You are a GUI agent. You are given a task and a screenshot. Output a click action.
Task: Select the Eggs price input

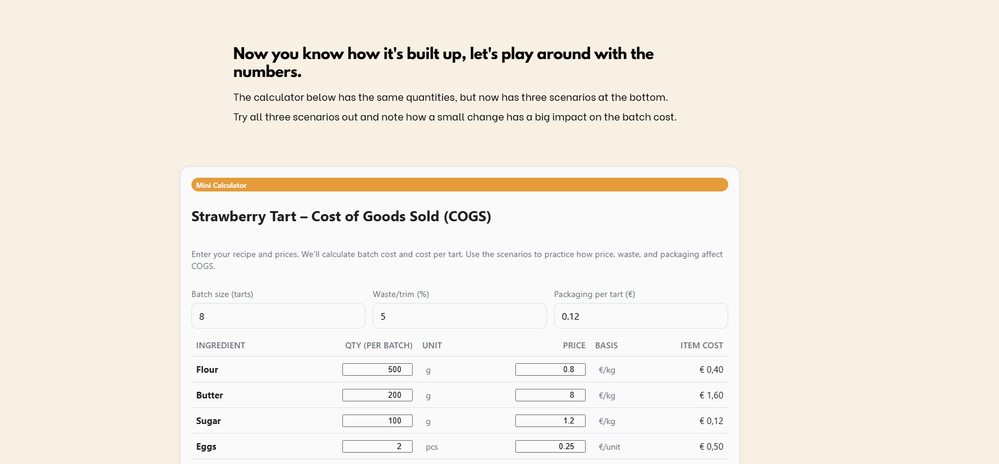(x=550, y=447)
